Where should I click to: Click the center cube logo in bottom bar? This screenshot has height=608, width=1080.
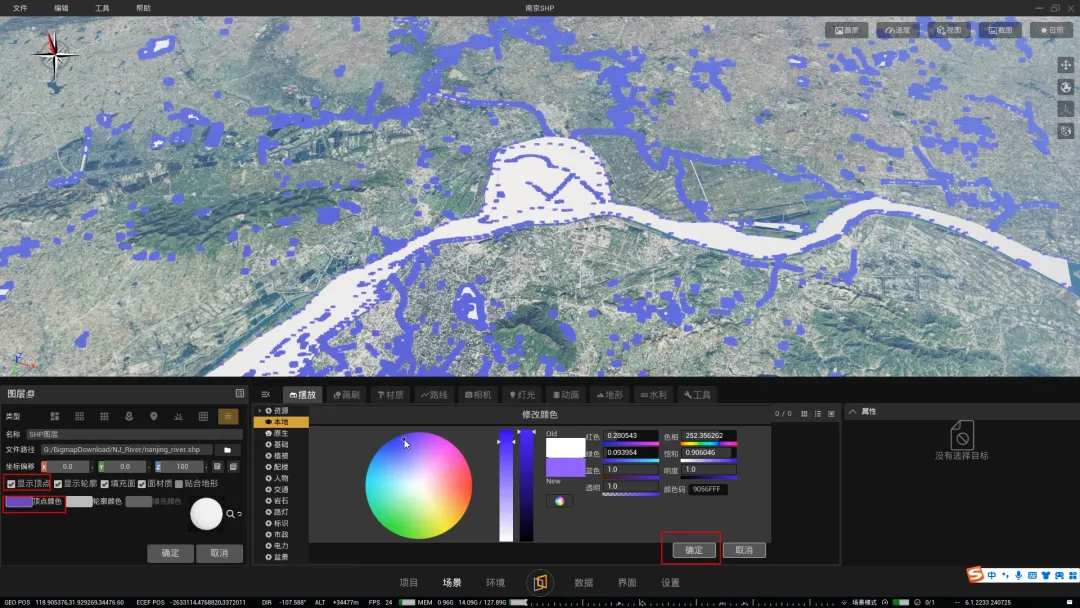[x=540, y=583]
